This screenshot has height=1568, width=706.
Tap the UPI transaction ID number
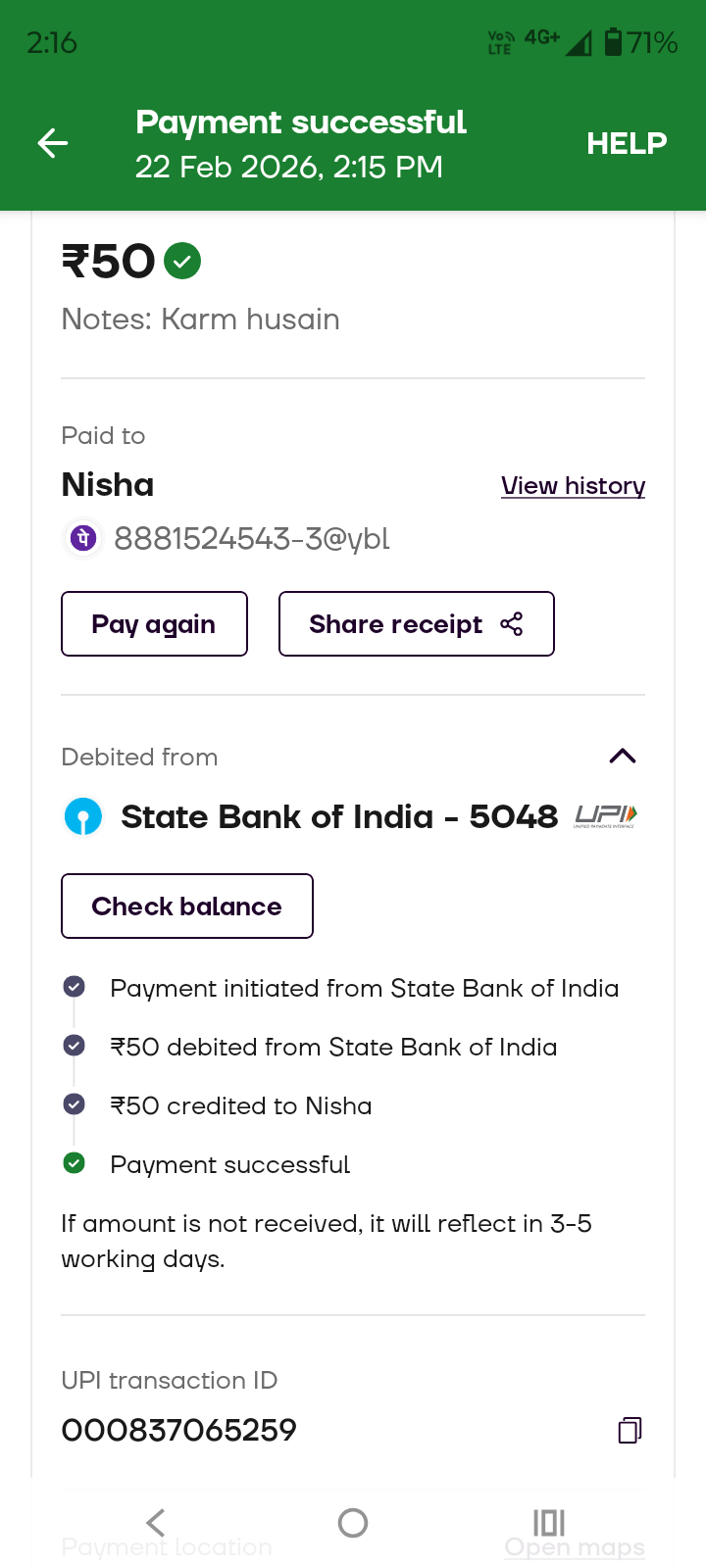coord(179,1430)
